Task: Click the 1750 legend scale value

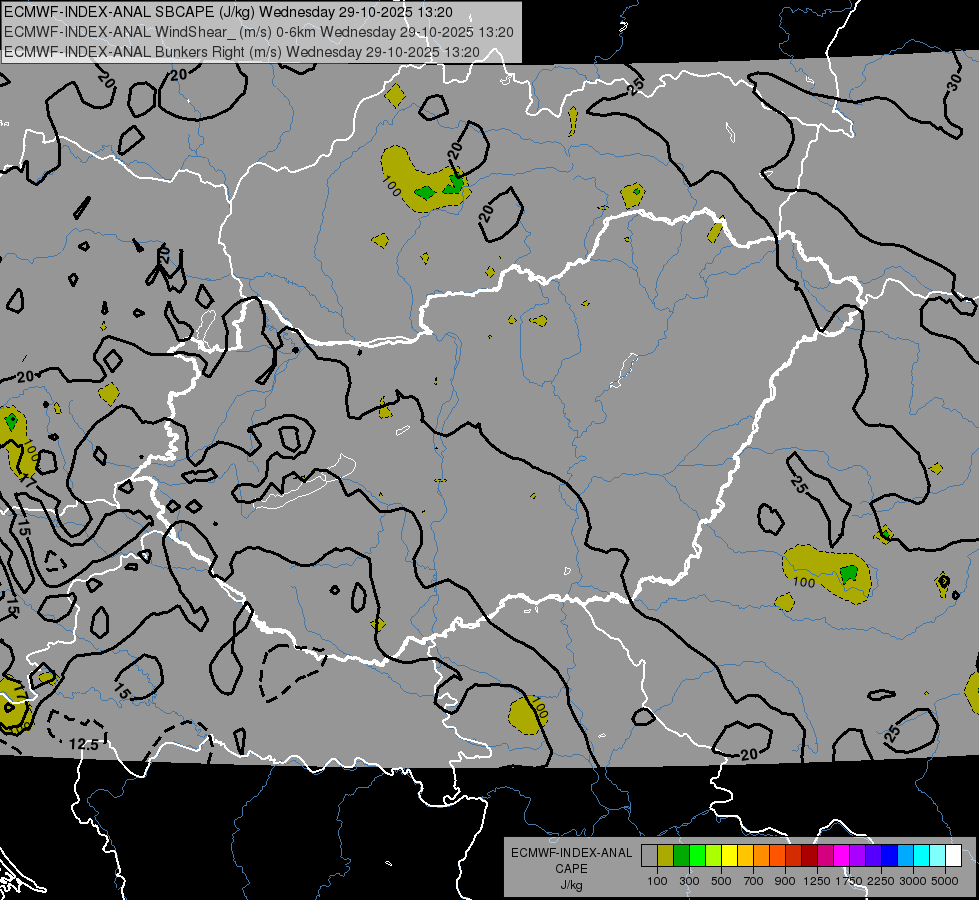Action: tap(849, 881)
